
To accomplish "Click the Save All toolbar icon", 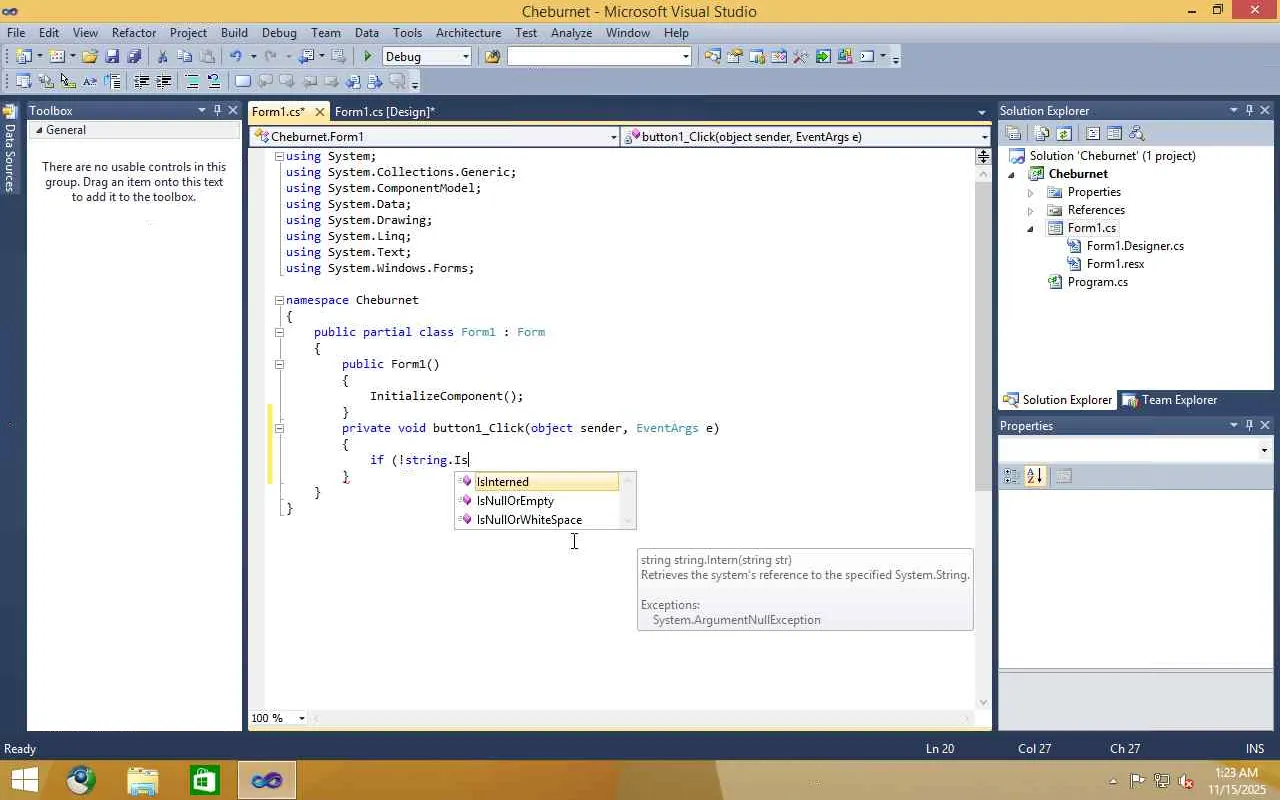I will tap(134, 57).
